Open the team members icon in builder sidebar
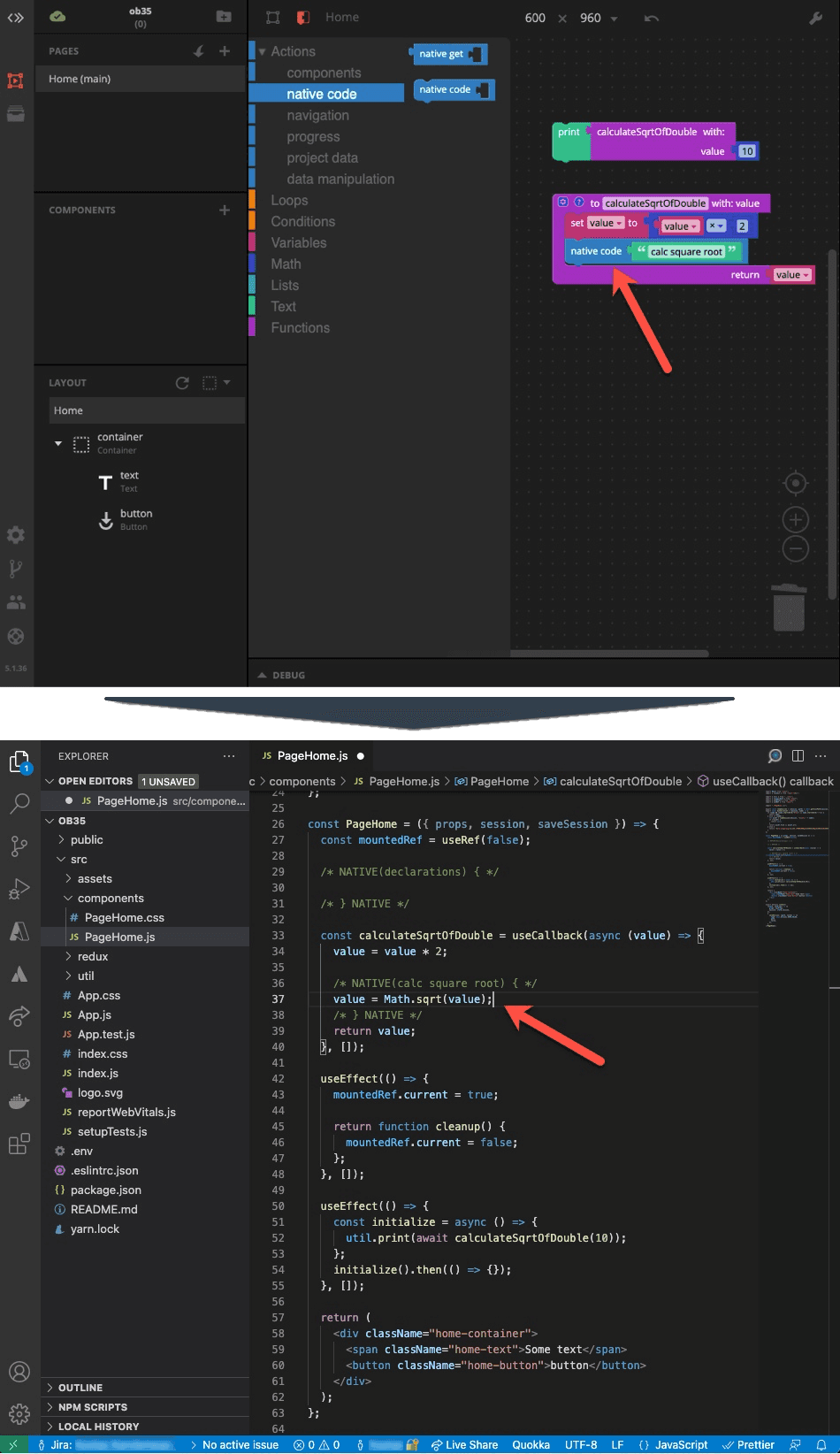This screenshot has width=840, height=1454. pyautogui.click(x=16, y=602)
